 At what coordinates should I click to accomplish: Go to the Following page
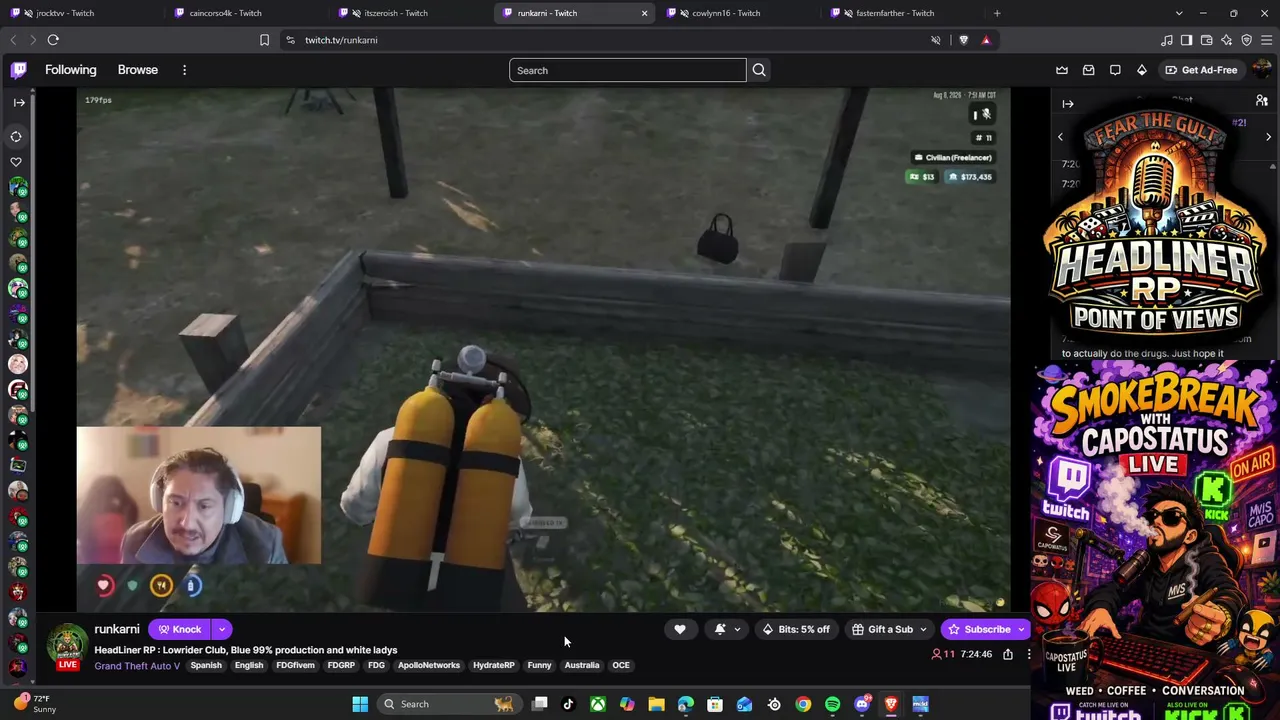[71, 70]
